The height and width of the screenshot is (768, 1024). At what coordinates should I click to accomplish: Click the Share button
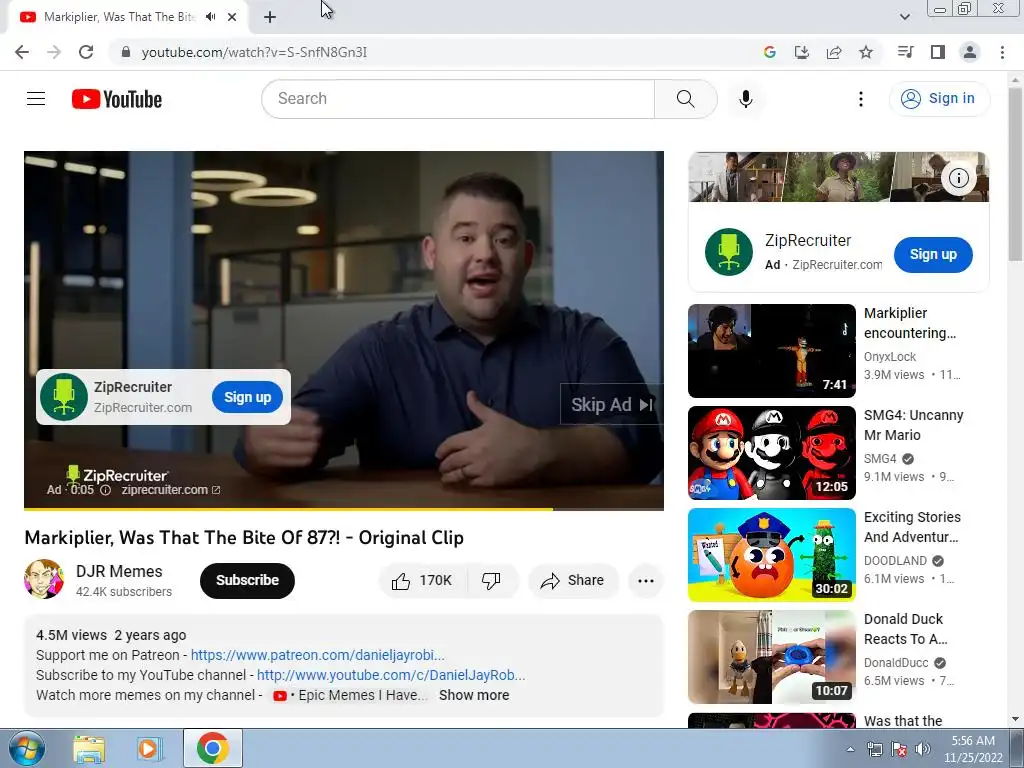[x=573, y=581]
